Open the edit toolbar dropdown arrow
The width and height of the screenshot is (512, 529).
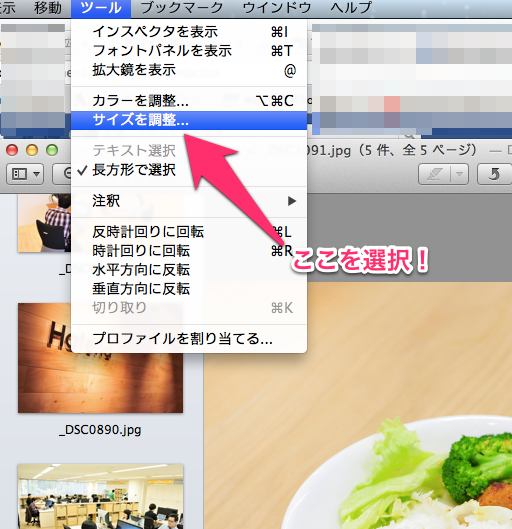tap(459, 174)
